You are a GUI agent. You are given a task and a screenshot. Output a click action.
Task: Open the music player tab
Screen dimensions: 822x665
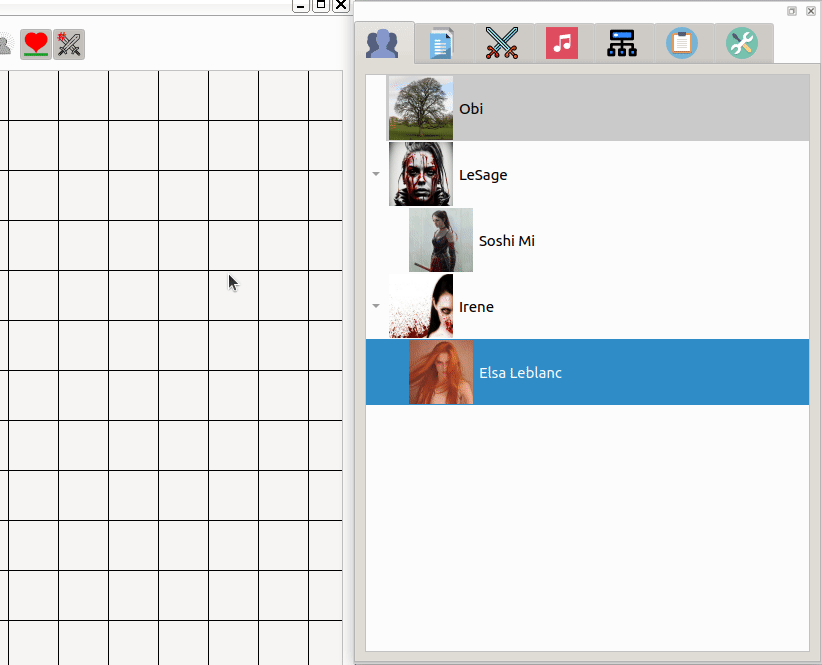click(562, 44)
